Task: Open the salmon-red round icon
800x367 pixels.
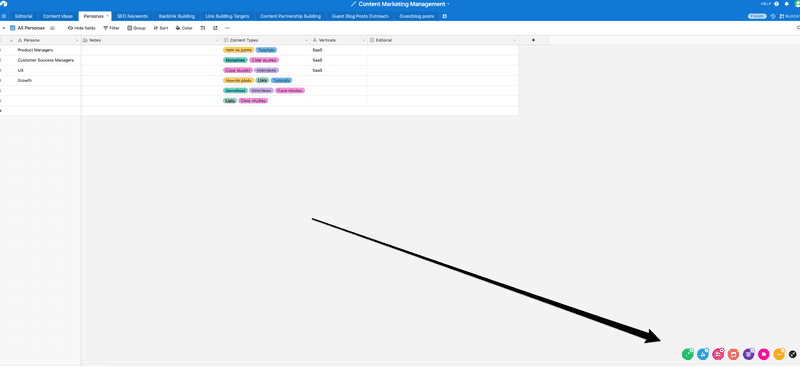Action: (733, 354)
